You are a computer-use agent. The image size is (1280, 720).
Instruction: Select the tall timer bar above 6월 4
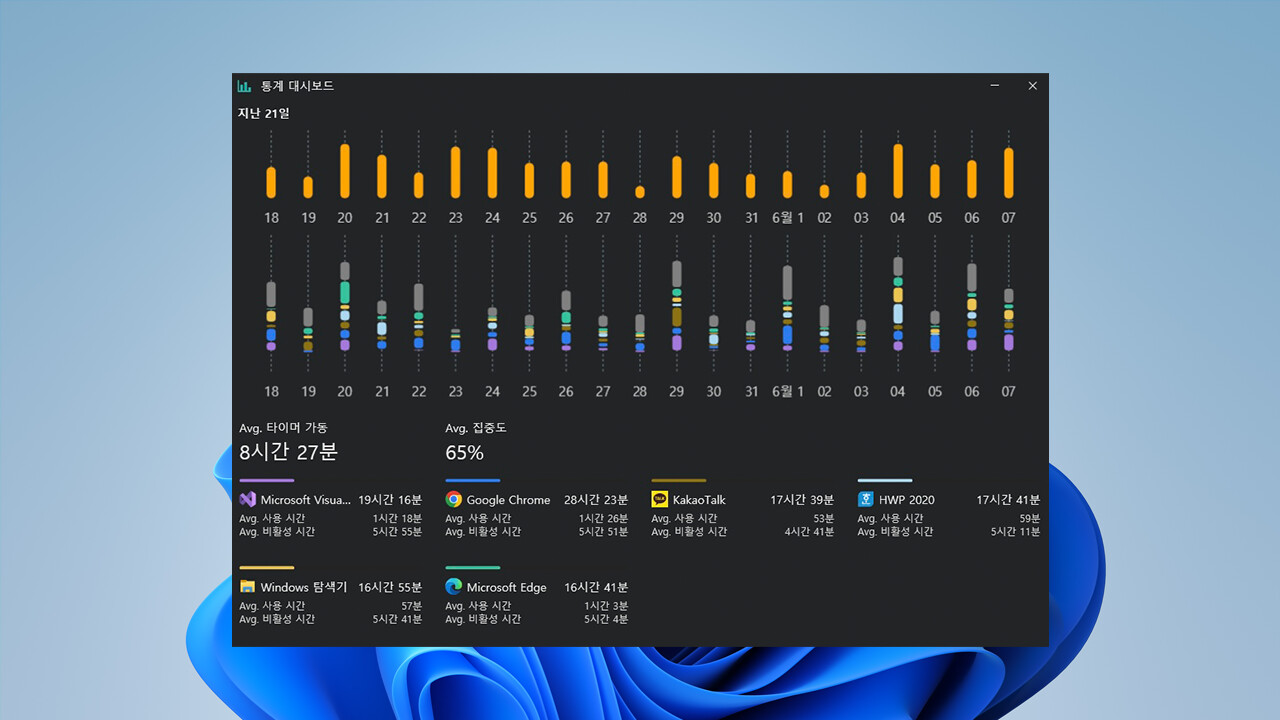(897, 170)
